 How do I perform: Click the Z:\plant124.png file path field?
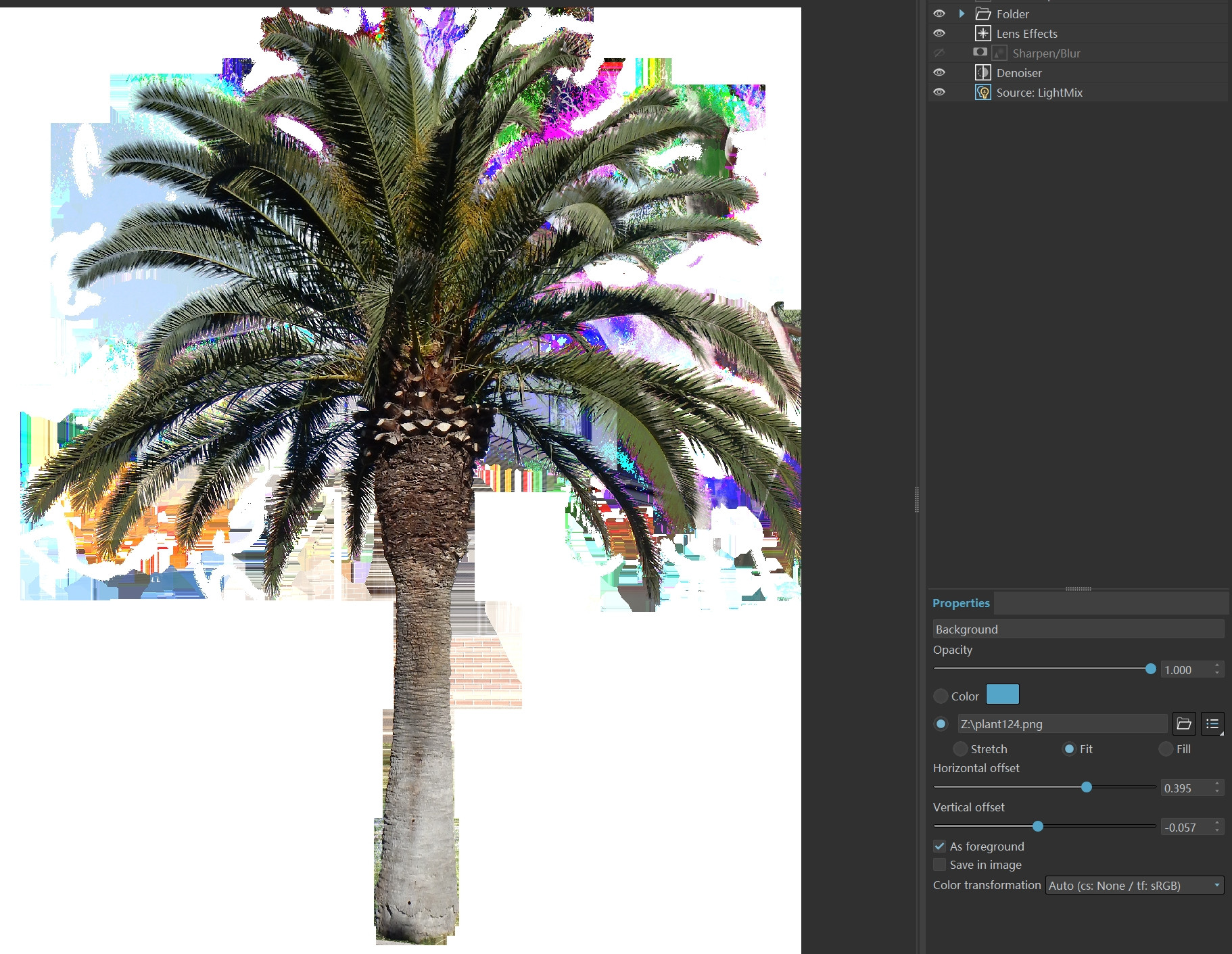[x=1062, y=723]
